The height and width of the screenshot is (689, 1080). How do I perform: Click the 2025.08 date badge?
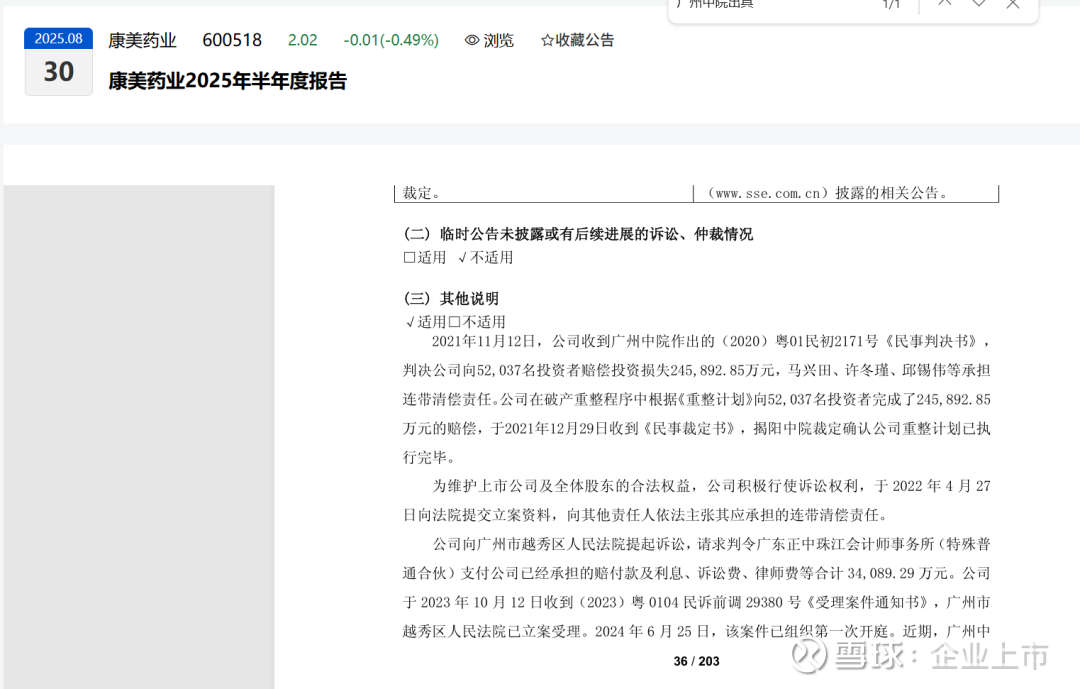point(59,39)
